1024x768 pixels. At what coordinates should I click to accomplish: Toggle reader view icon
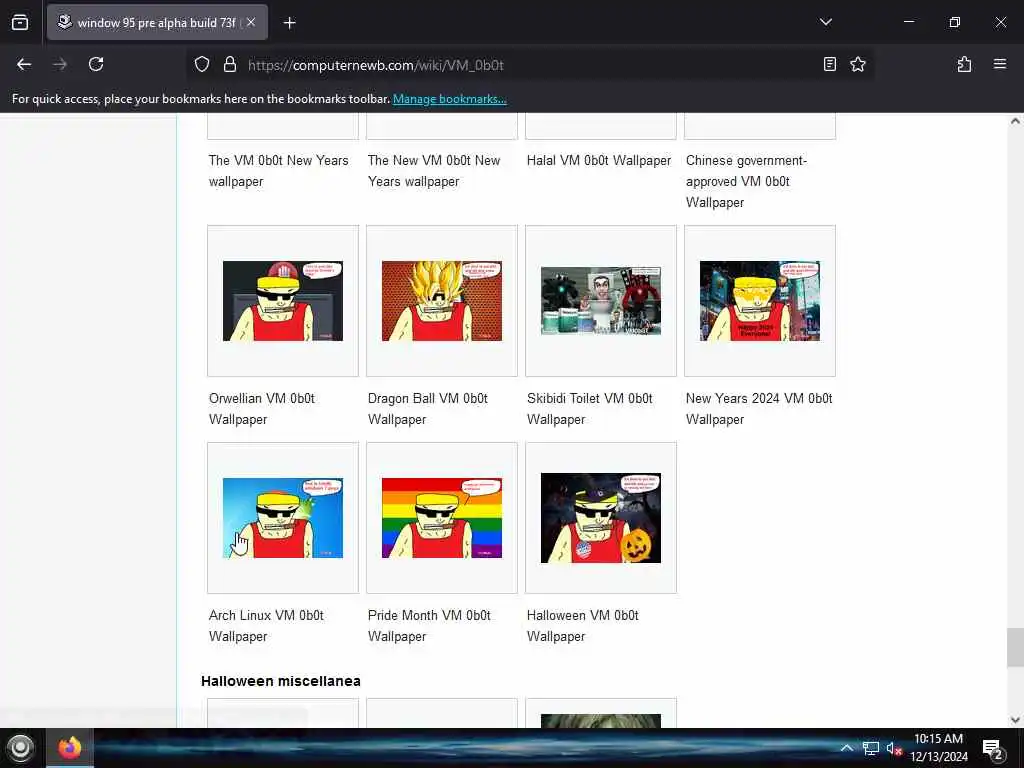829,64
